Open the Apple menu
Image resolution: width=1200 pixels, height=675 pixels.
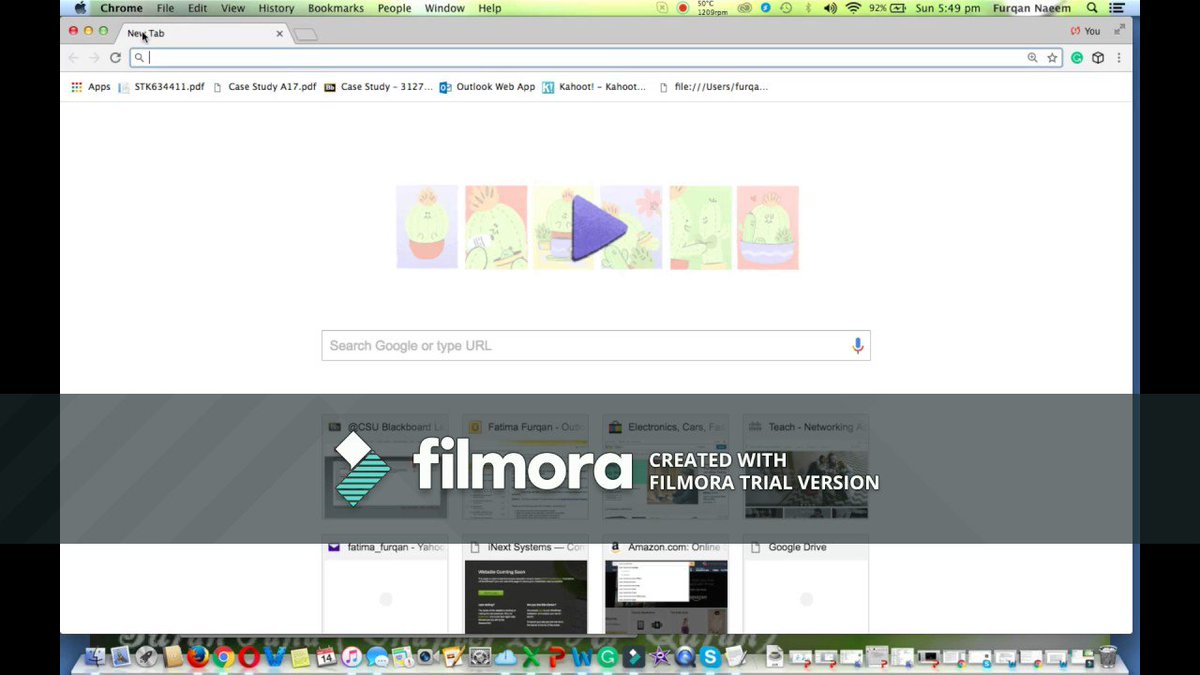[80, 8]
